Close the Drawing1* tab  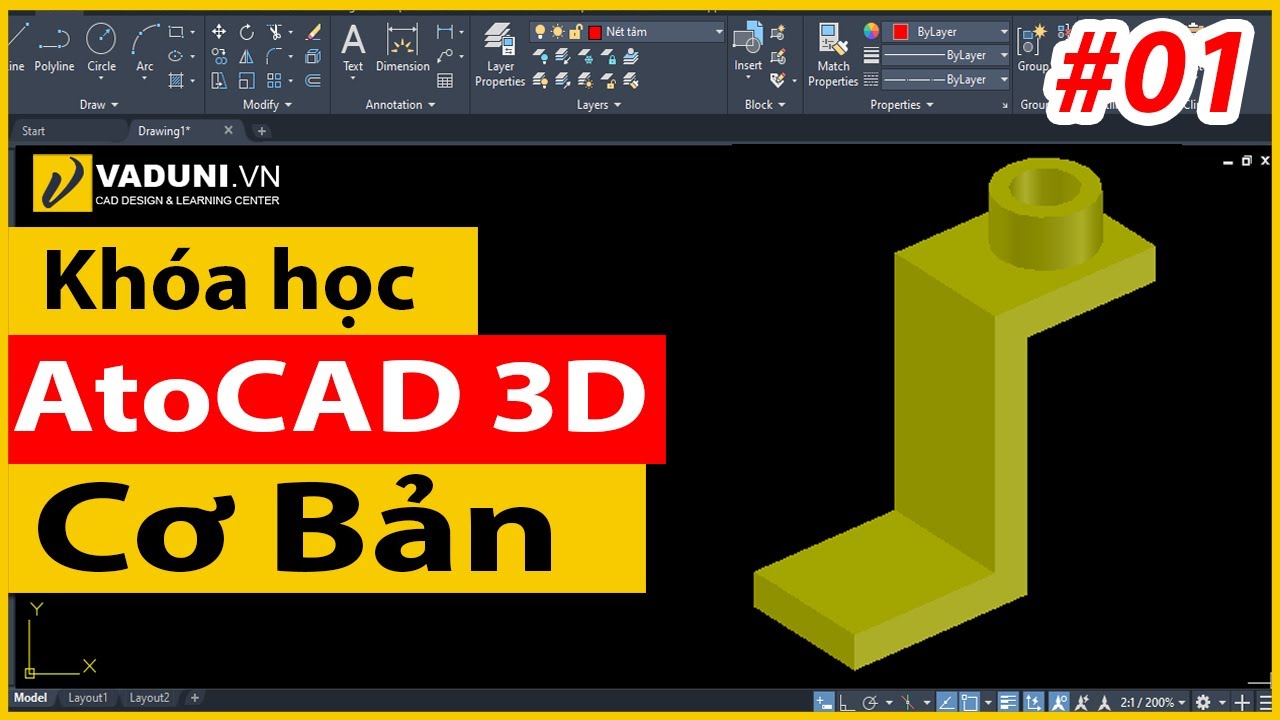[x=228, y=130]
